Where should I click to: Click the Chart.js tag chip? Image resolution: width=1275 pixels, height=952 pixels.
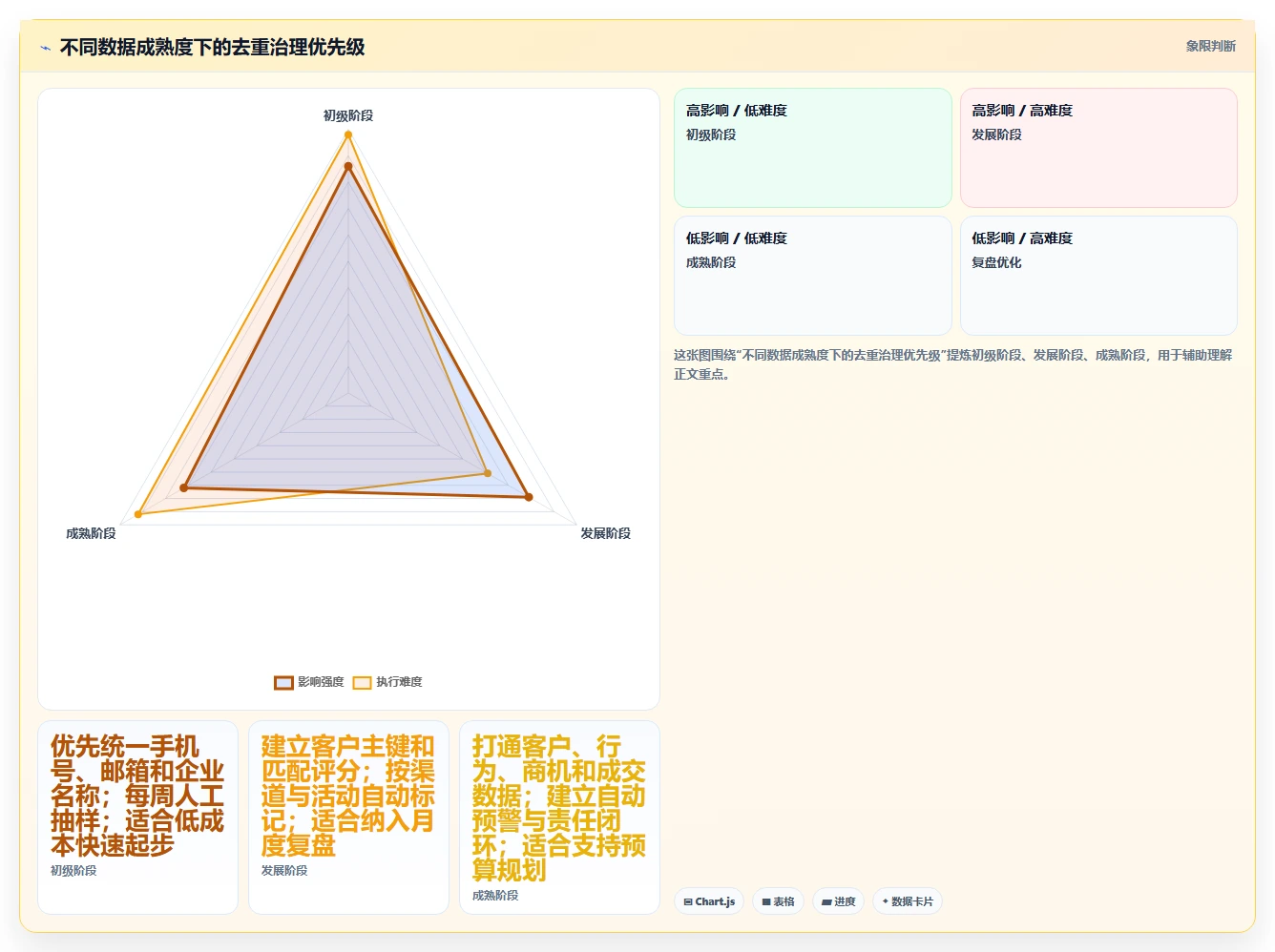(709, 901)
